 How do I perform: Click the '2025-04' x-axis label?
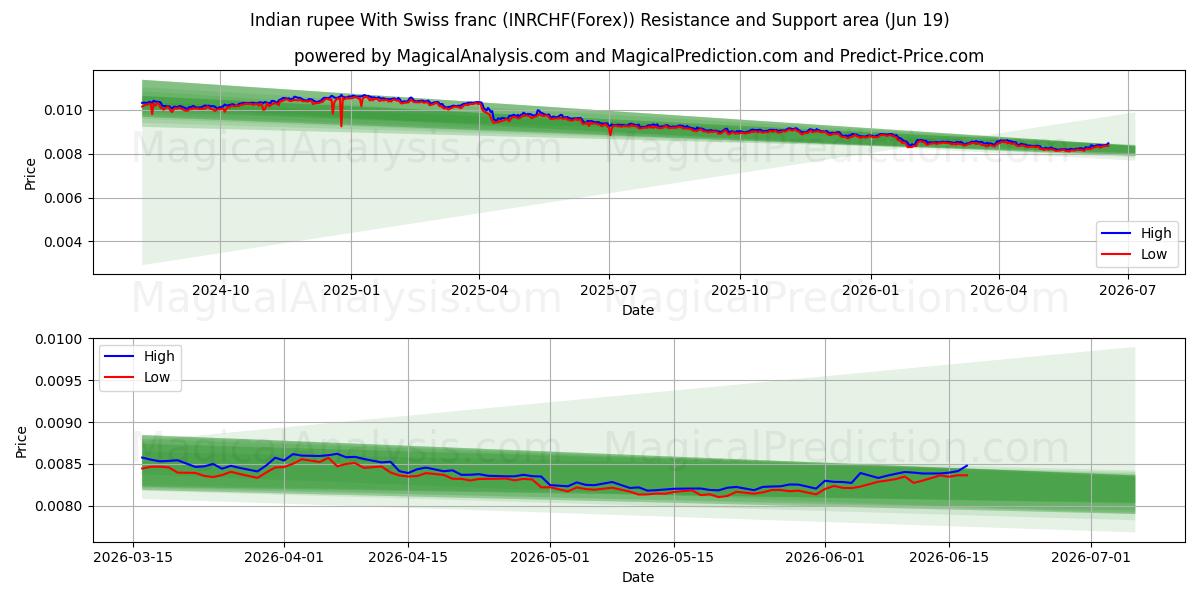[x=479, y=289]
